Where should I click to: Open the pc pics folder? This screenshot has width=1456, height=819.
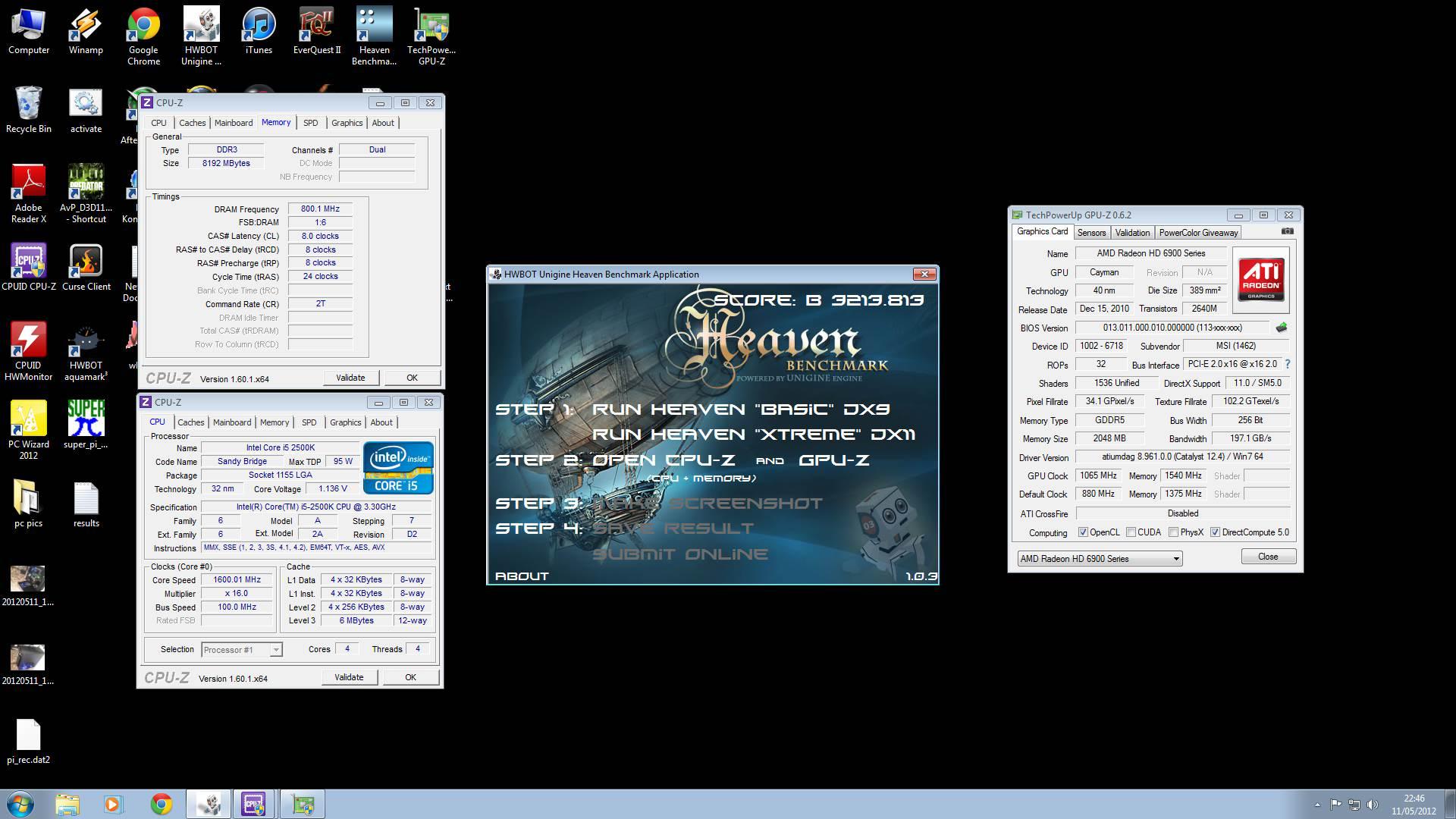28,504
